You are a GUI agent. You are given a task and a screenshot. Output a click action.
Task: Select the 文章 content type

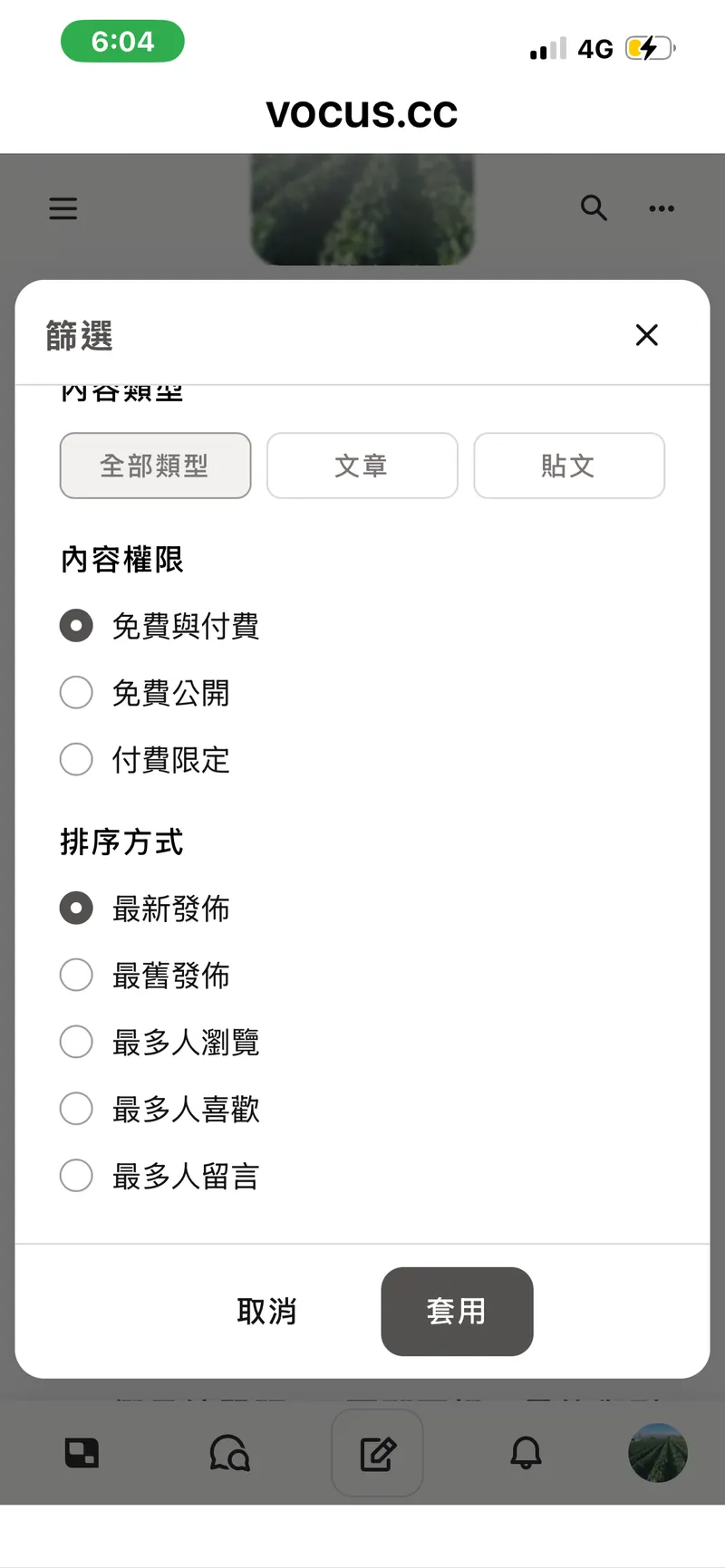click(362, 466)
